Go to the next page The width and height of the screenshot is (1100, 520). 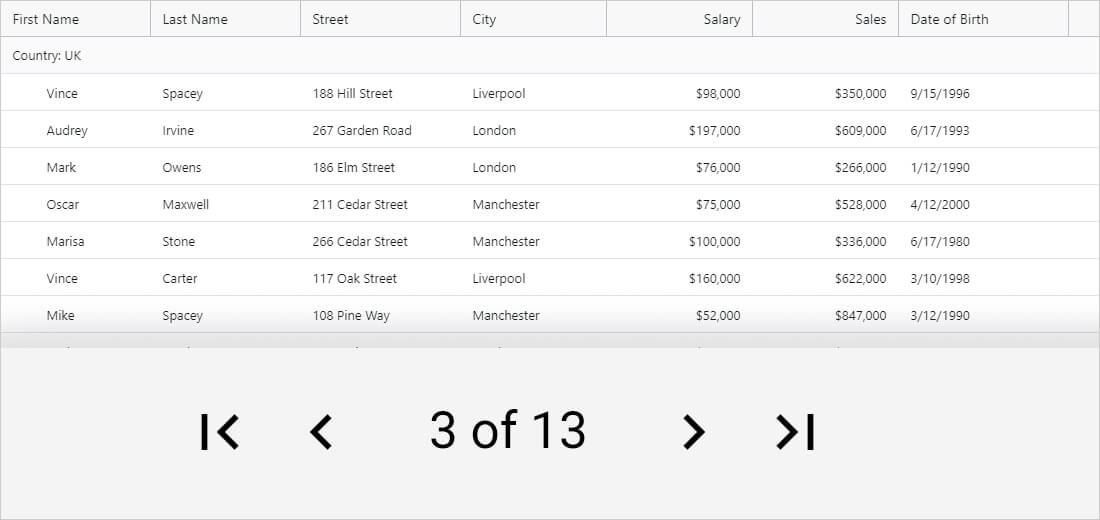[693, 431]
